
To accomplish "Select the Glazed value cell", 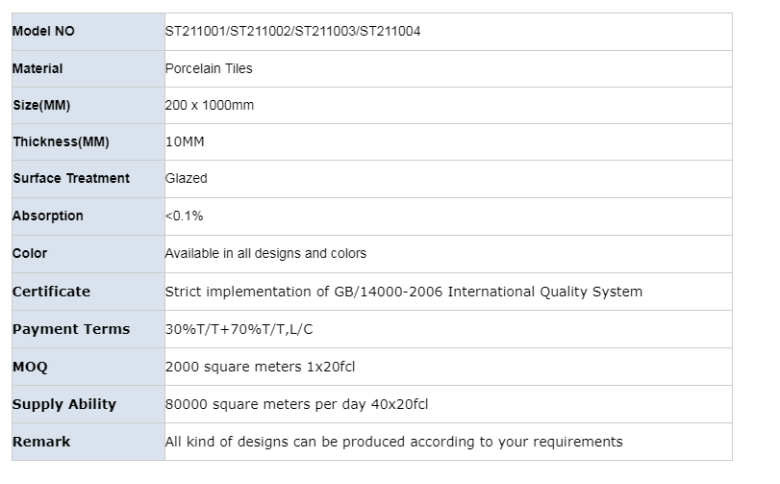I will click(x=186, y=179).
